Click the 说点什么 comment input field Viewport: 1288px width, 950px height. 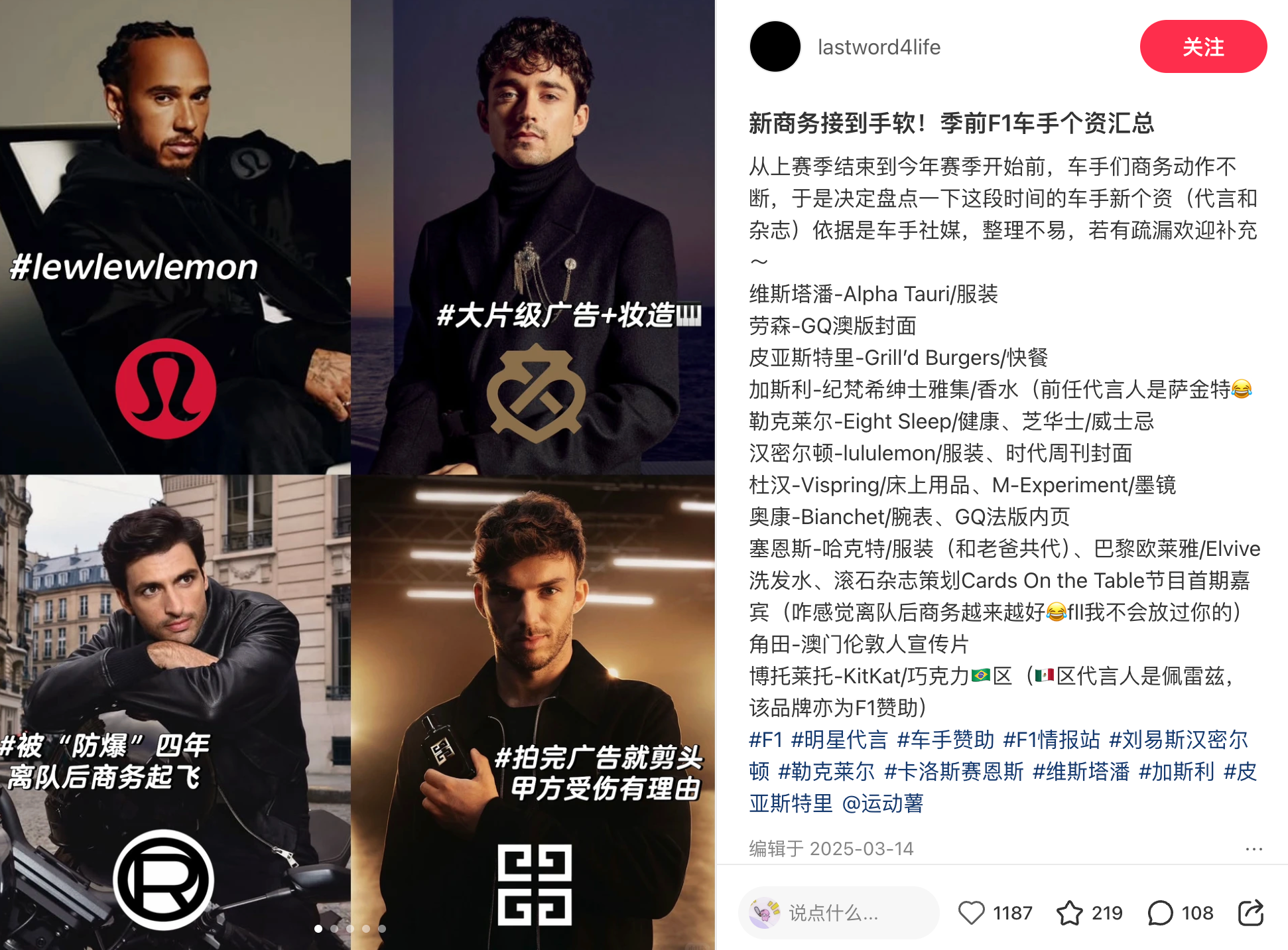839,914
